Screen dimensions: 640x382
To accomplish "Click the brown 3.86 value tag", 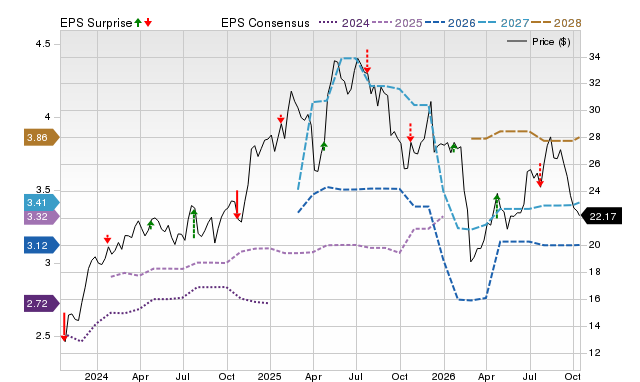I will click(42, 138).
